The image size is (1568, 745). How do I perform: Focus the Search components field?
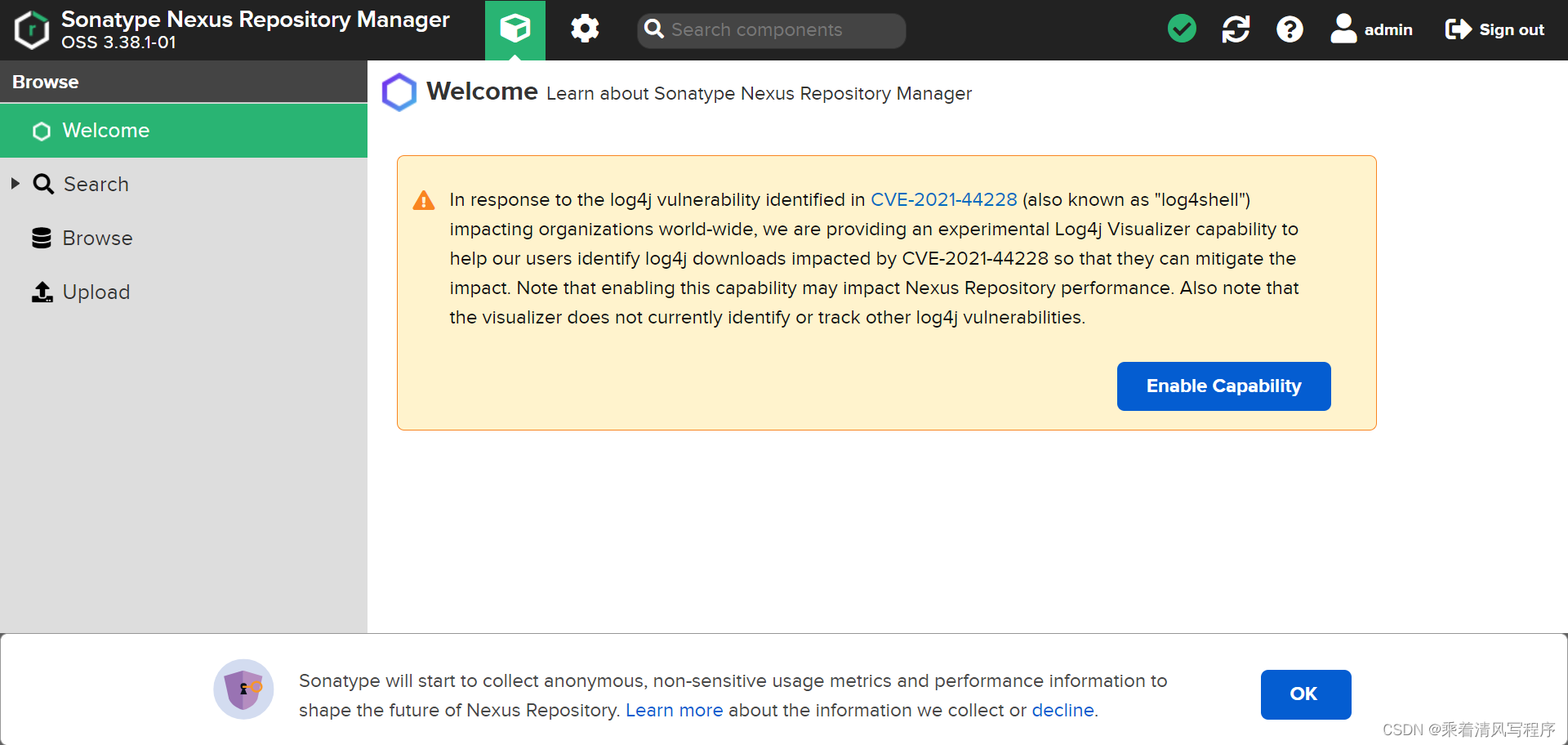tap(771, 30)
